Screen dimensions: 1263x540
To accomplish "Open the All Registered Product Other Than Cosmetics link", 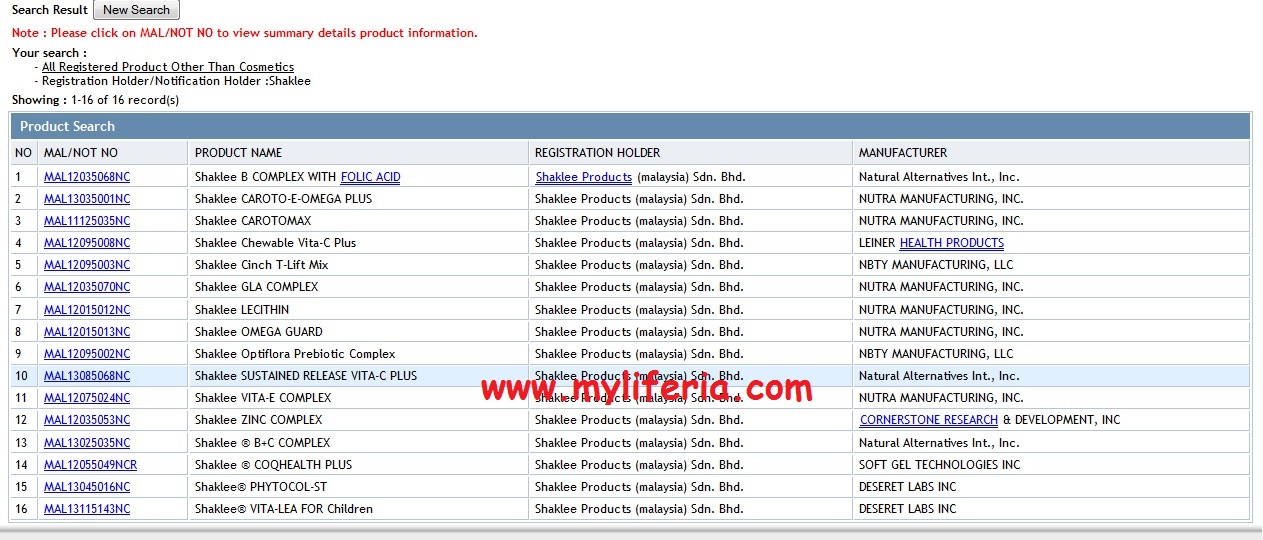I will 168,67.
